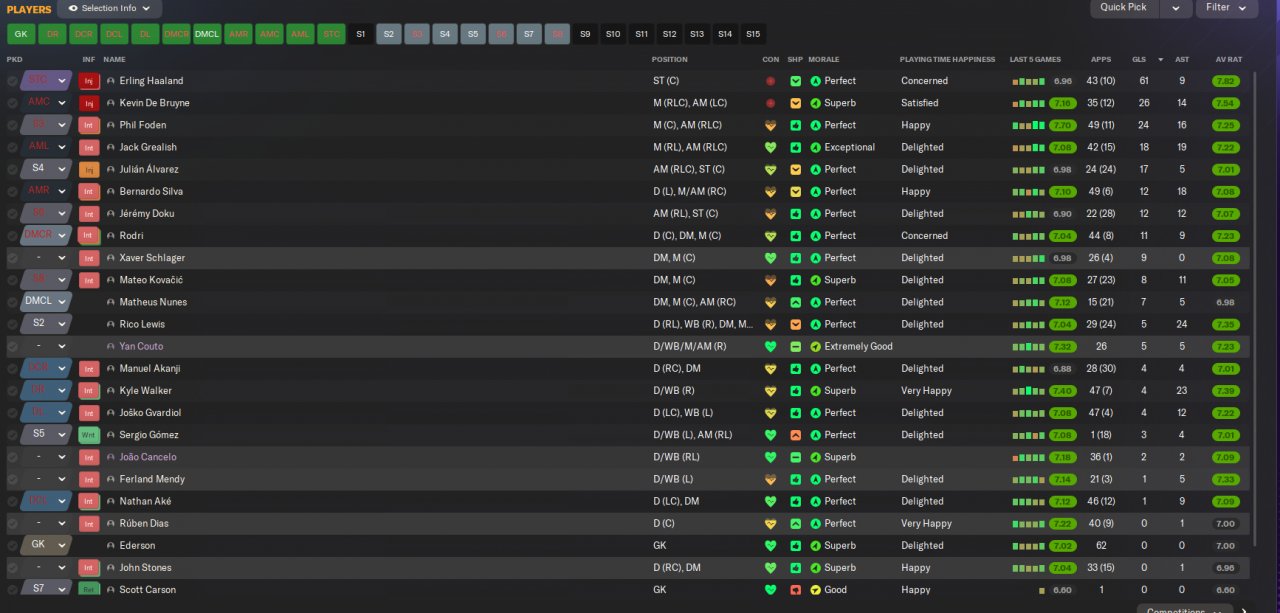Click the condition heart icon for Ederson
The width and height of the screenshot is (1280, 613).
click(x=770, y=546)
